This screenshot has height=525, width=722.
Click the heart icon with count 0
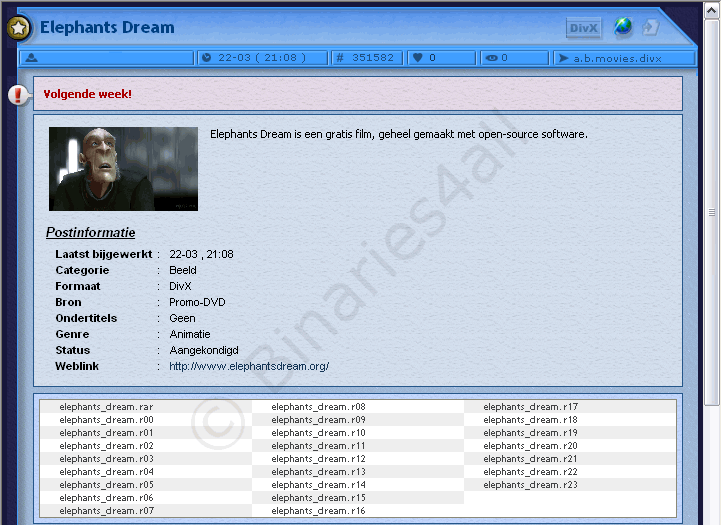tap(418, 58)
